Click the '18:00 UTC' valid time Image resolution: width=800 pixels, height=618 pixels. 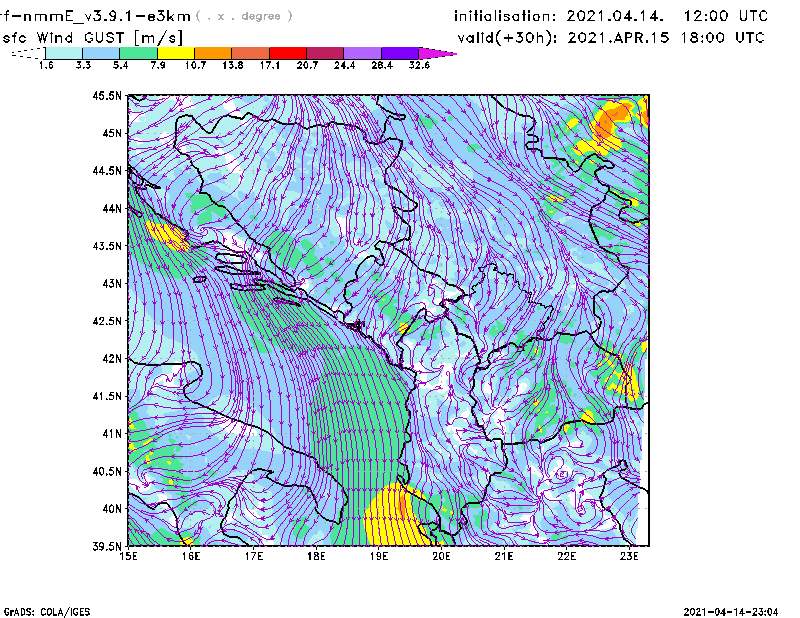pos(722,38)
